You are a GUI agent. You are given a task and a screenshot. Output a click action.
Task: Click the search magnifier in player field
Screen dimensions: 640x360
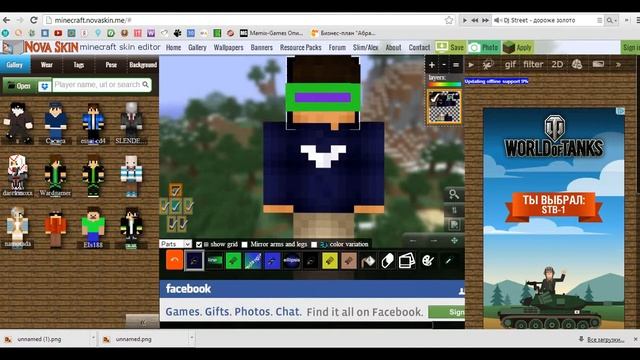pos(145,84)
